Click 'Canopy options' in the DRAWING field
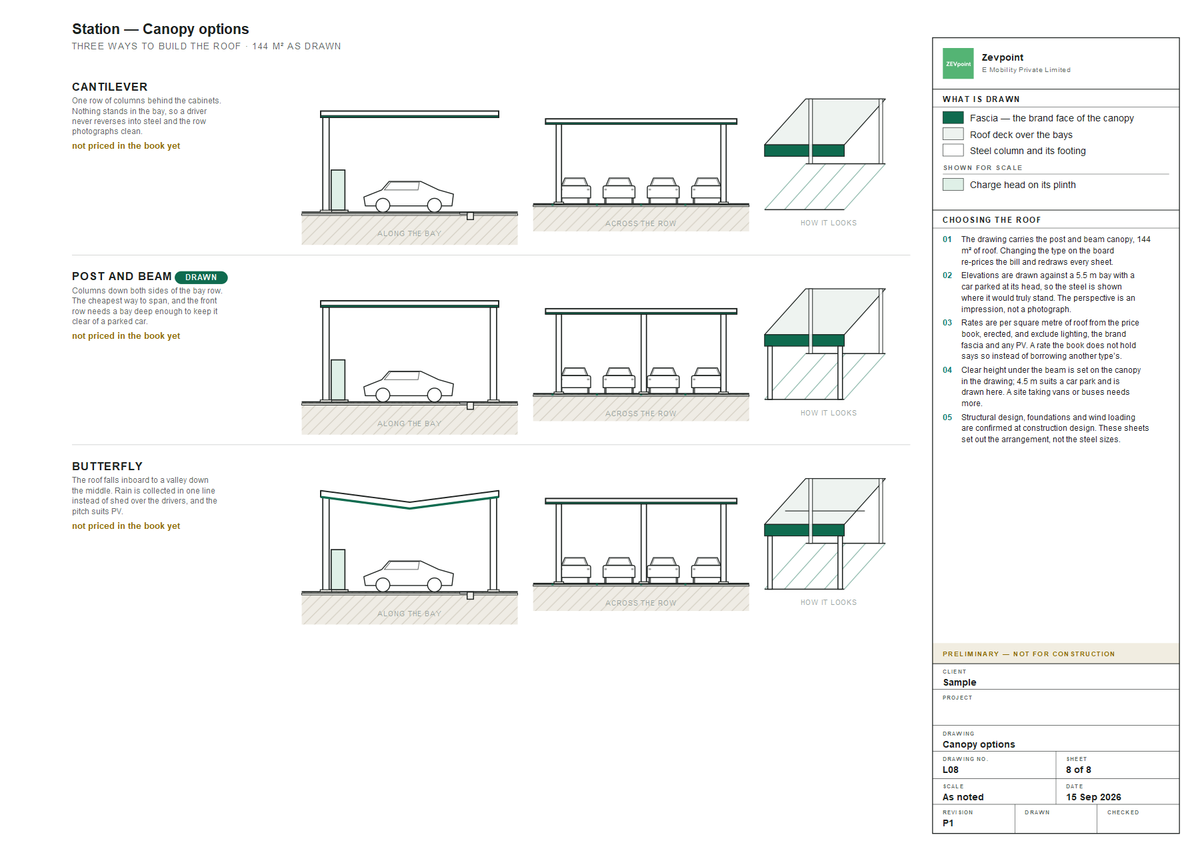 [x=979, y=745]
